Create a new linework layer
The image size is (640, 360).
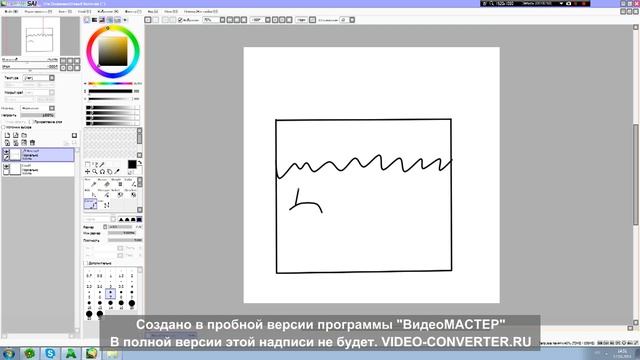[x=16, y=135]
